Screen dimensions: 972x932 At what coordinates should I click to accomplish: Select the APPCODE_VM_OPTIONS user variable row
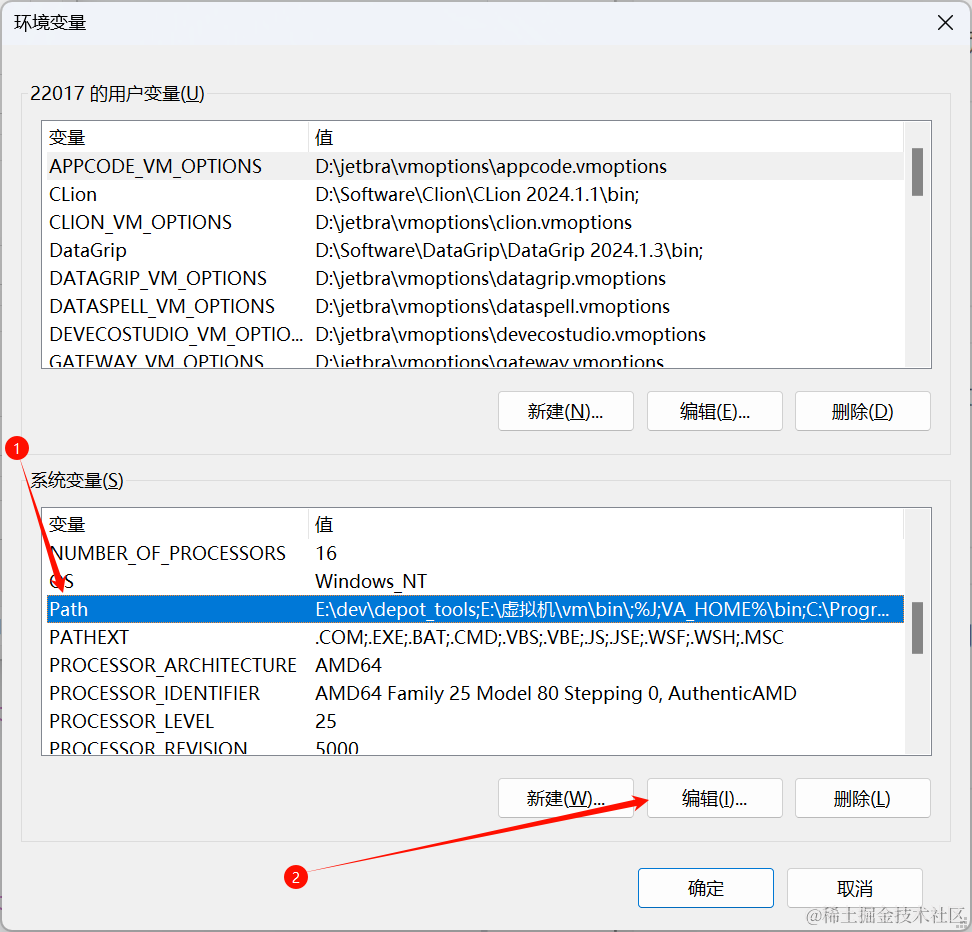point(475,166)
